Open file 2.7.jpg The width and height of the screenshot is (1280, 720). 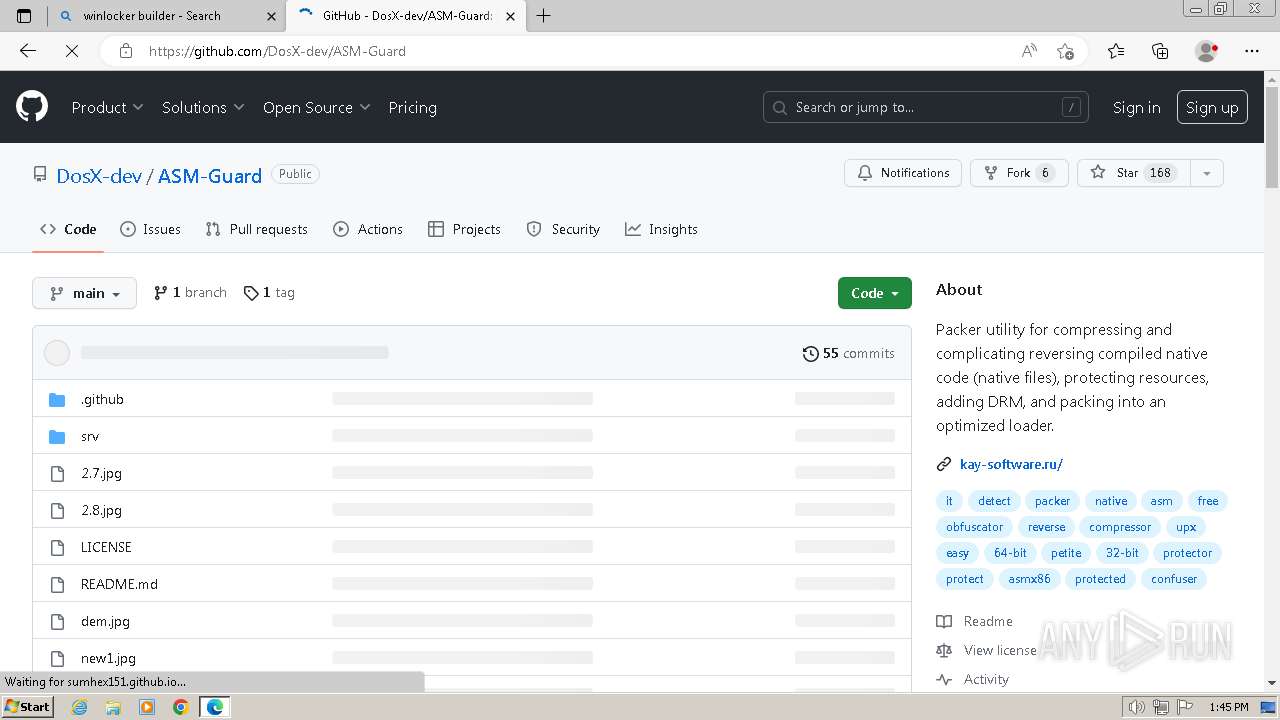(101, 473)
